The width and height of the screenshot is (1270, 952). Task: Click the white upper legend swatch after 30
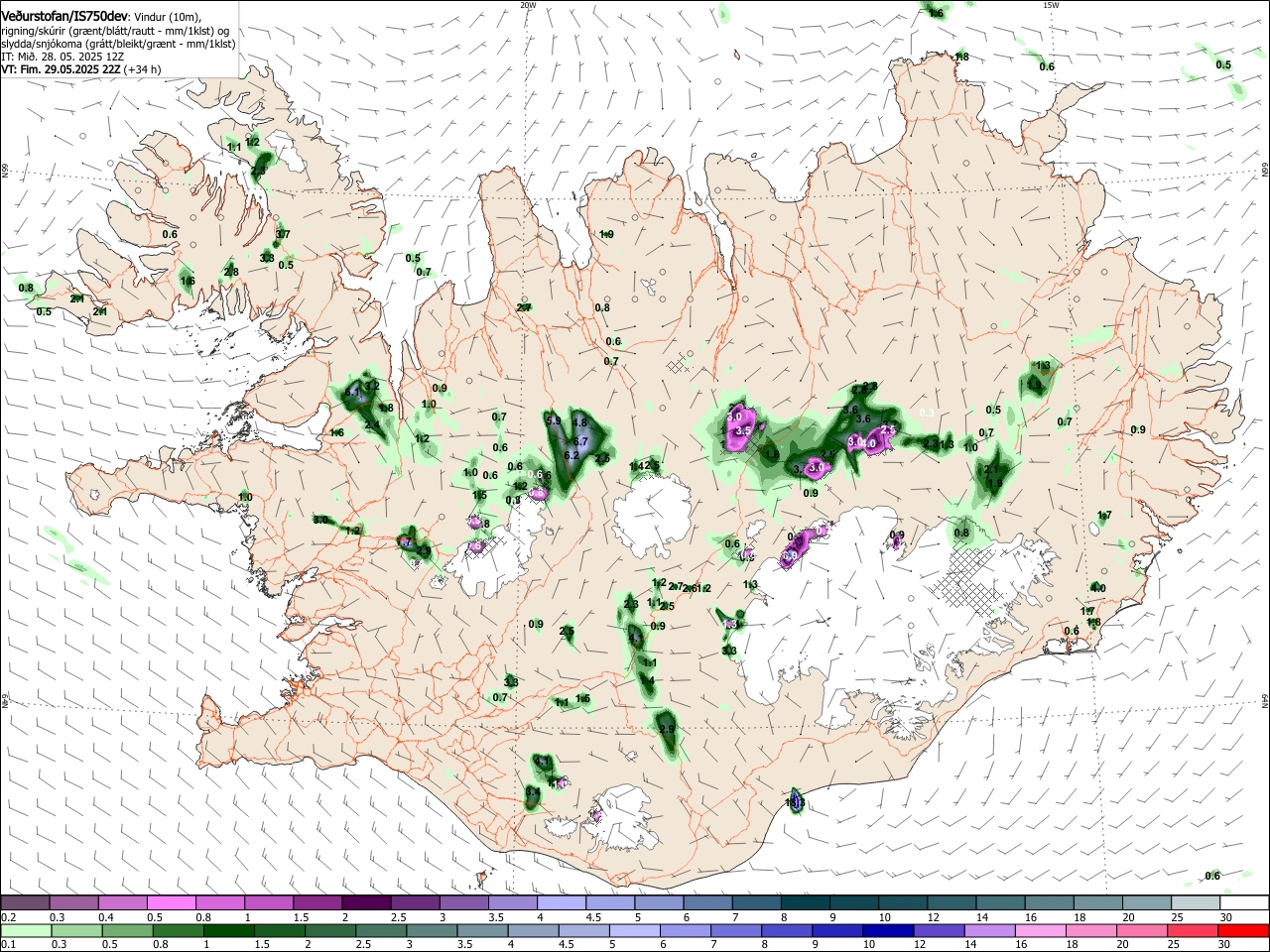point(1242,903)
